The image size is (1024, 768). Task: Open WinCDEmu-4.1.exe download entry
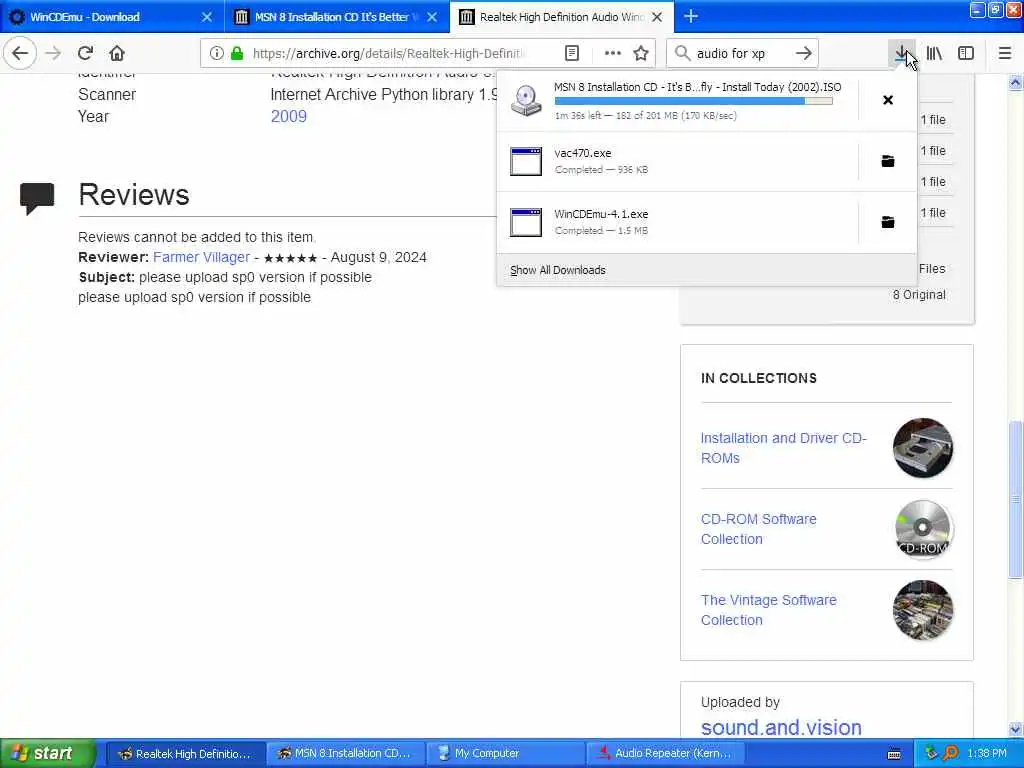tap(677, 223)
